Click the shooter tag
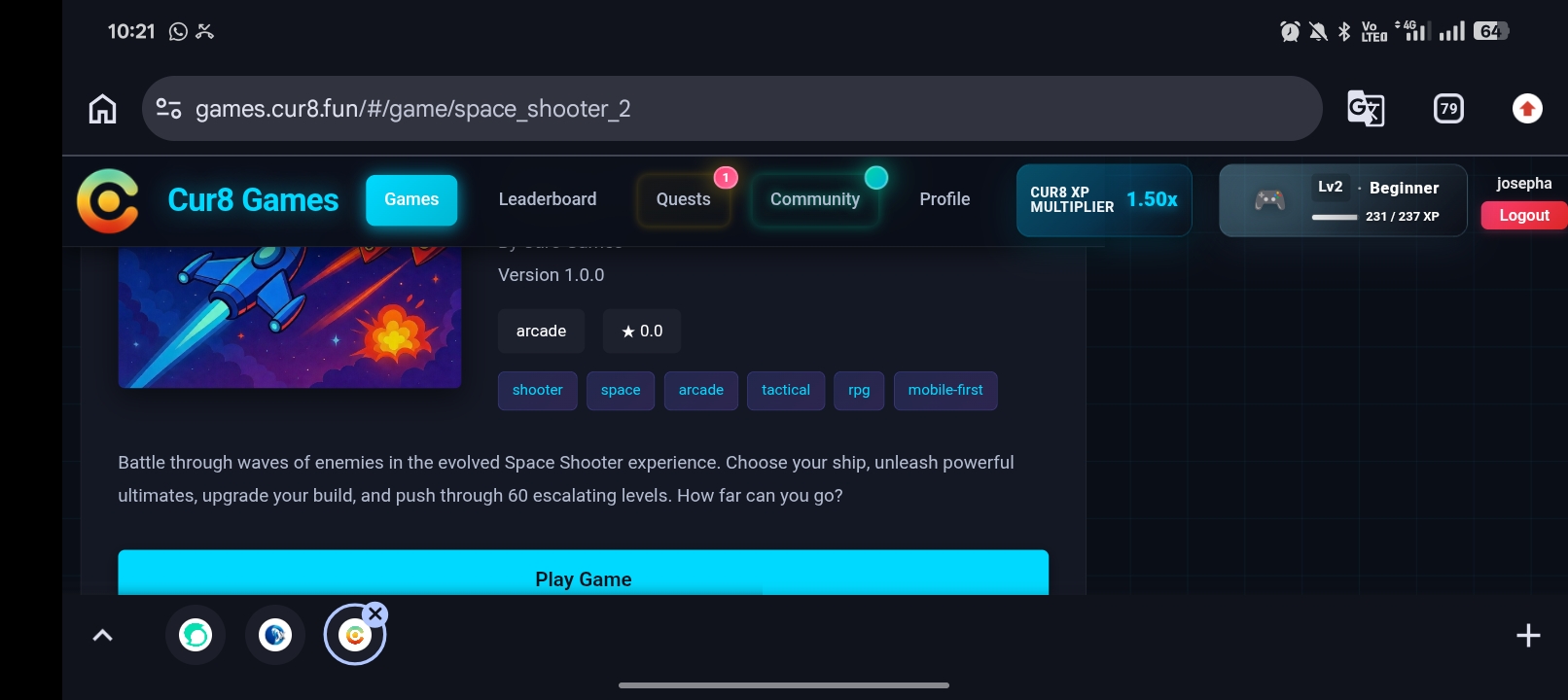 click(538, 391)
